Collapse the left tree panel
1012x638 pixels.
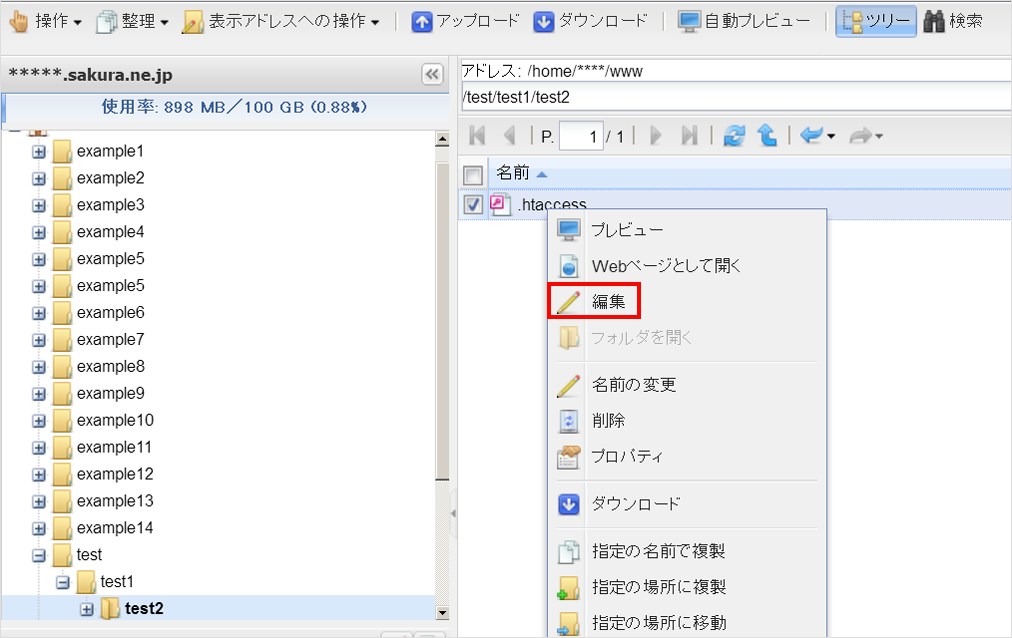[432, 74]
